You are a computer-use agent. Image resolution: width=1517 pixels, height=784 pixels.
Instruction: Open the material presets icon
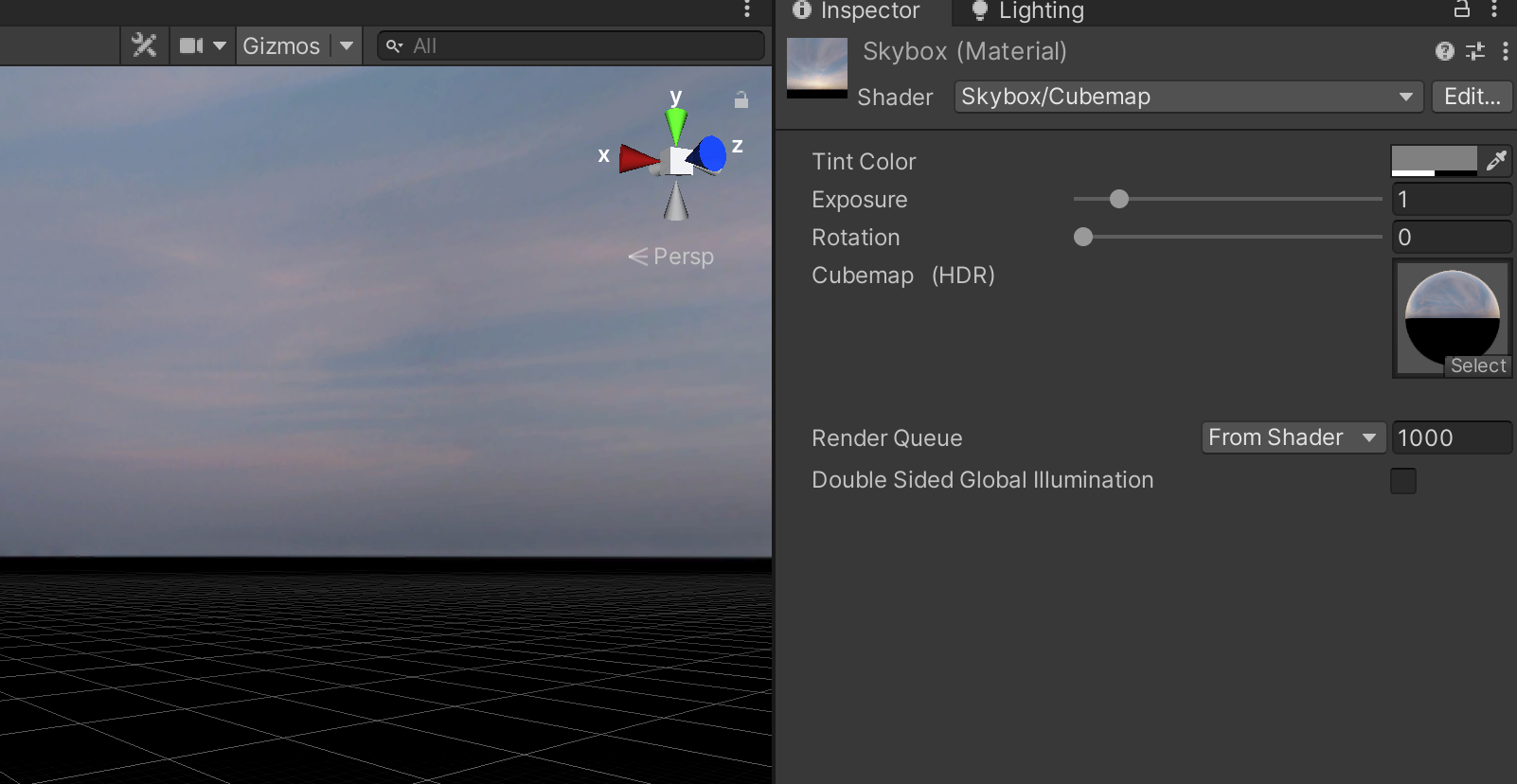tap(1475, 51)
